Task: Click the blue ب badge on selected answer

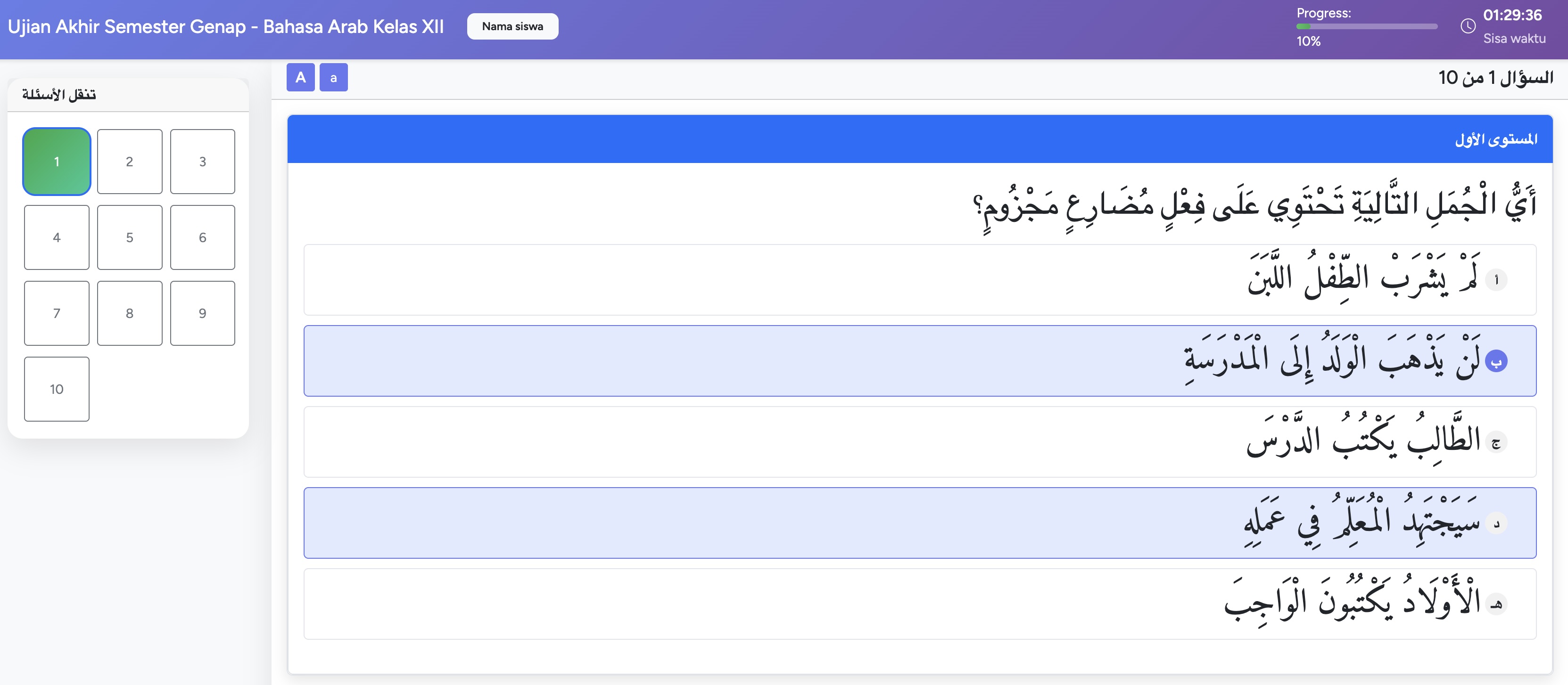Action: 1497,360
